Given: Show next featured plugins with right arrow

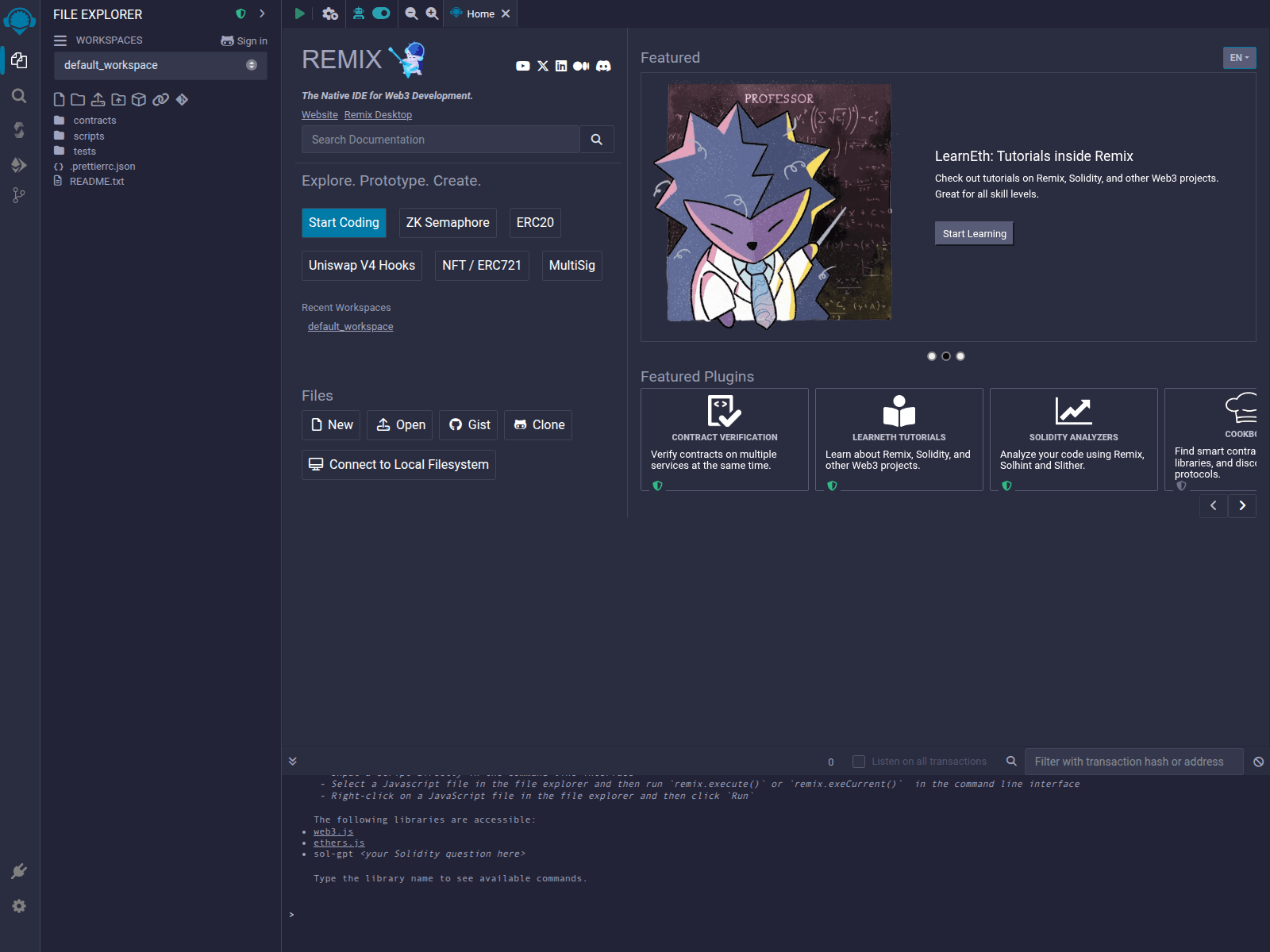Looking at the screenshot, I should (x=1242, y=505).
